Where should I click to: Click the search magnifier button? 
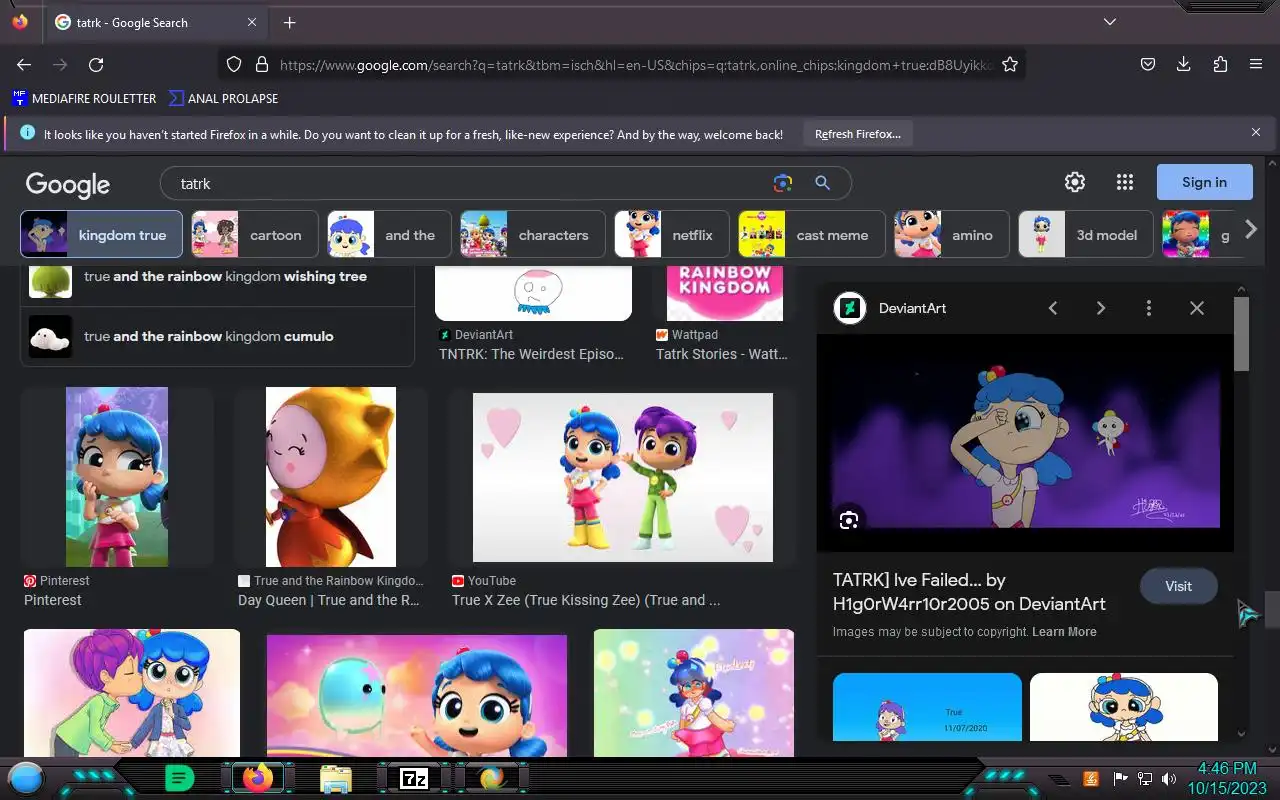(x=822, y=183)
